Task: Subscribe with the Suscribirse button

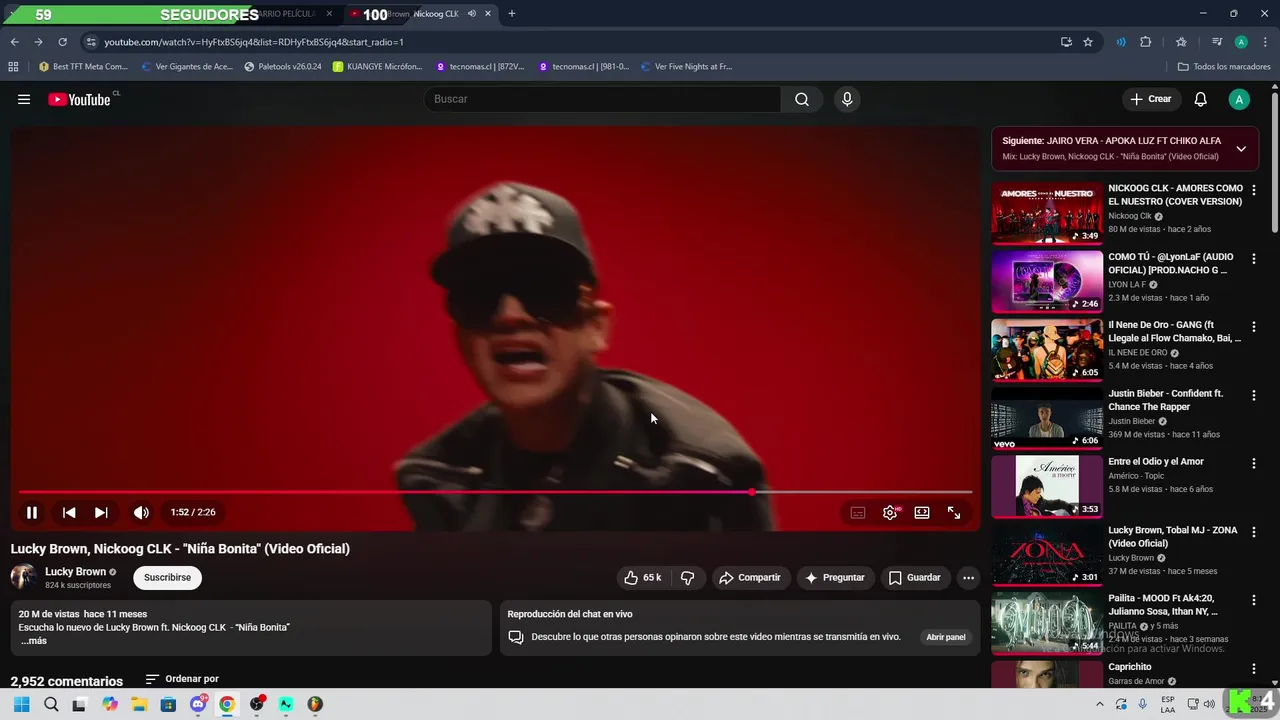Action: click(x=167, y=577)
